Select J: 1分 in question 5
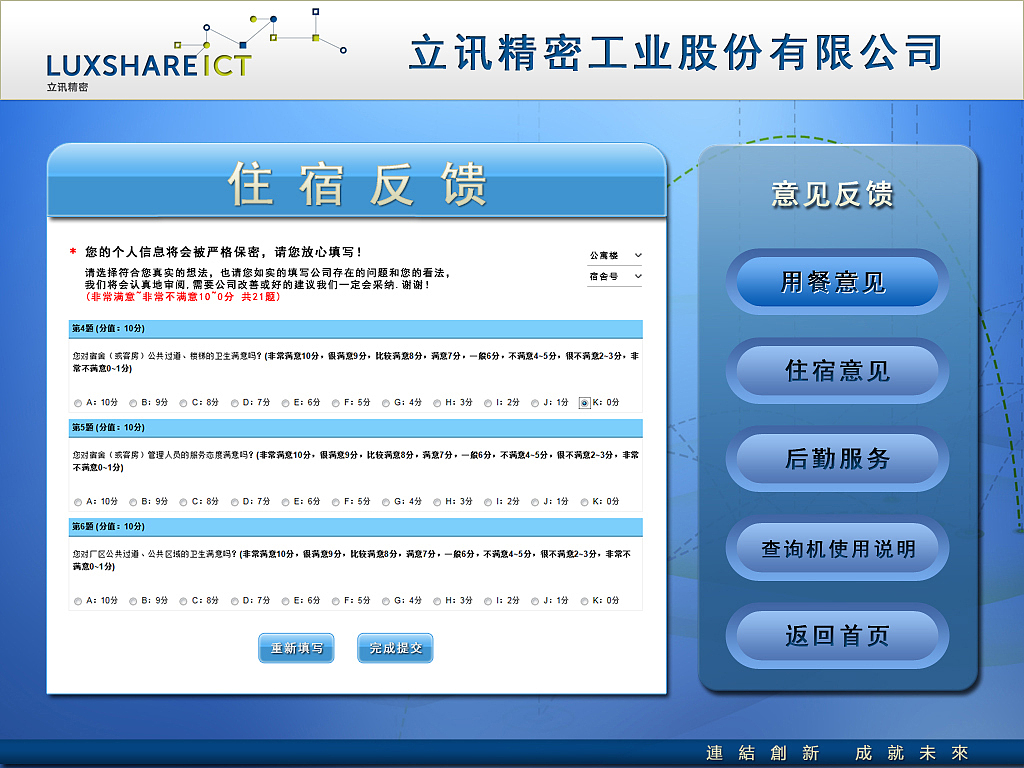Screen dimensions: 1024x768 pyautogui.click(x=535, y=502)
